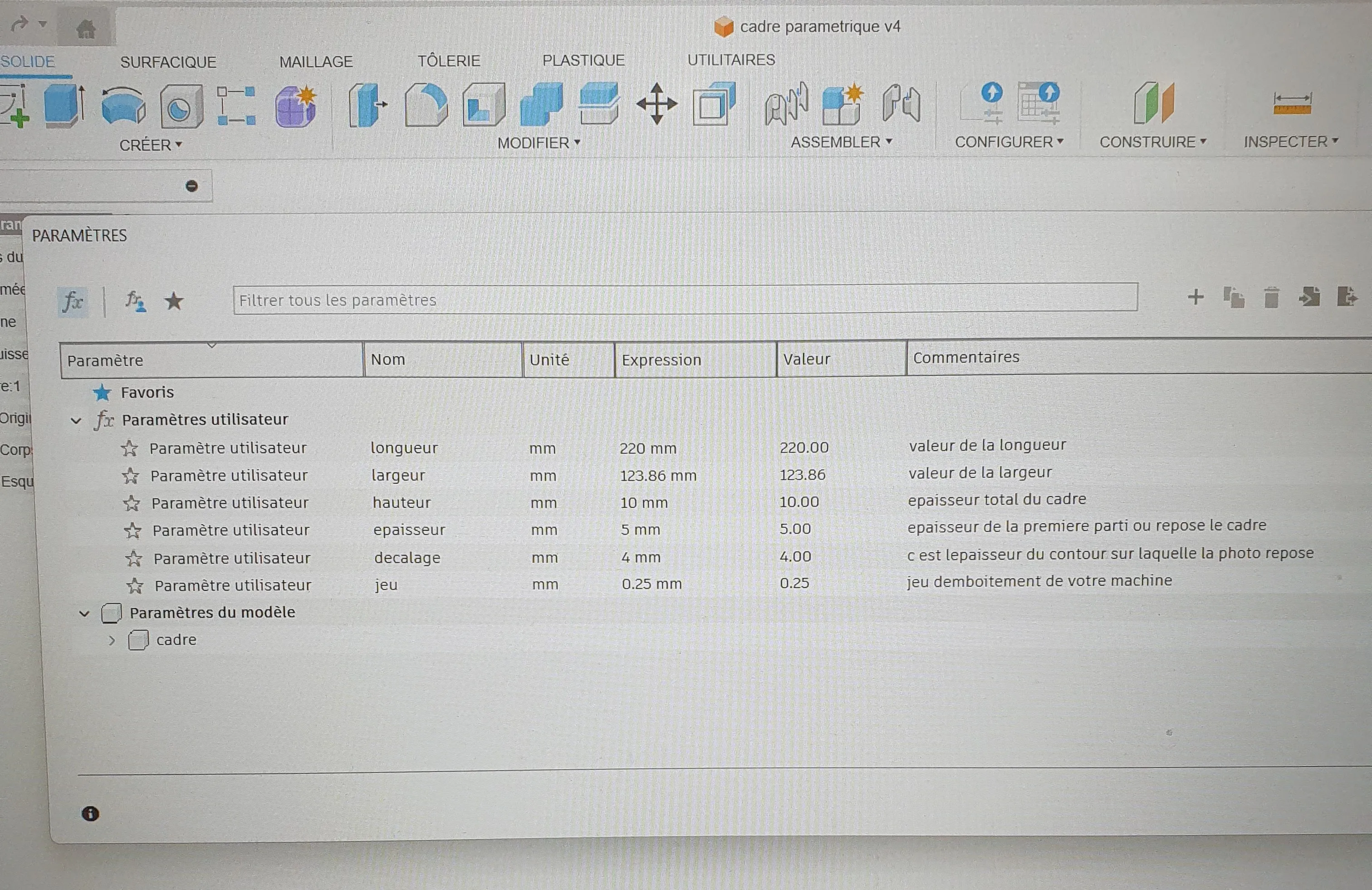Select the Revolve tool icon

point(123,106)
